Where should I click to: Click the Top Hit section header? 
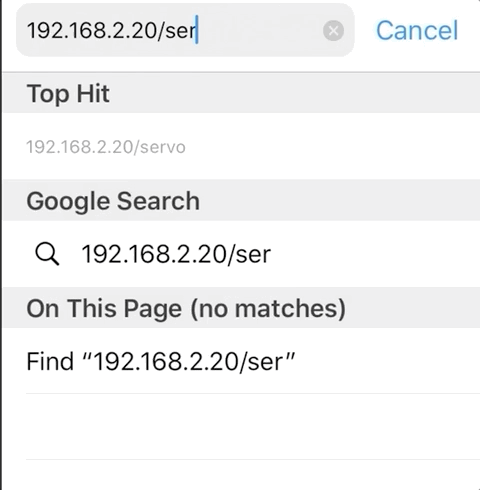[x=241, y=93]
